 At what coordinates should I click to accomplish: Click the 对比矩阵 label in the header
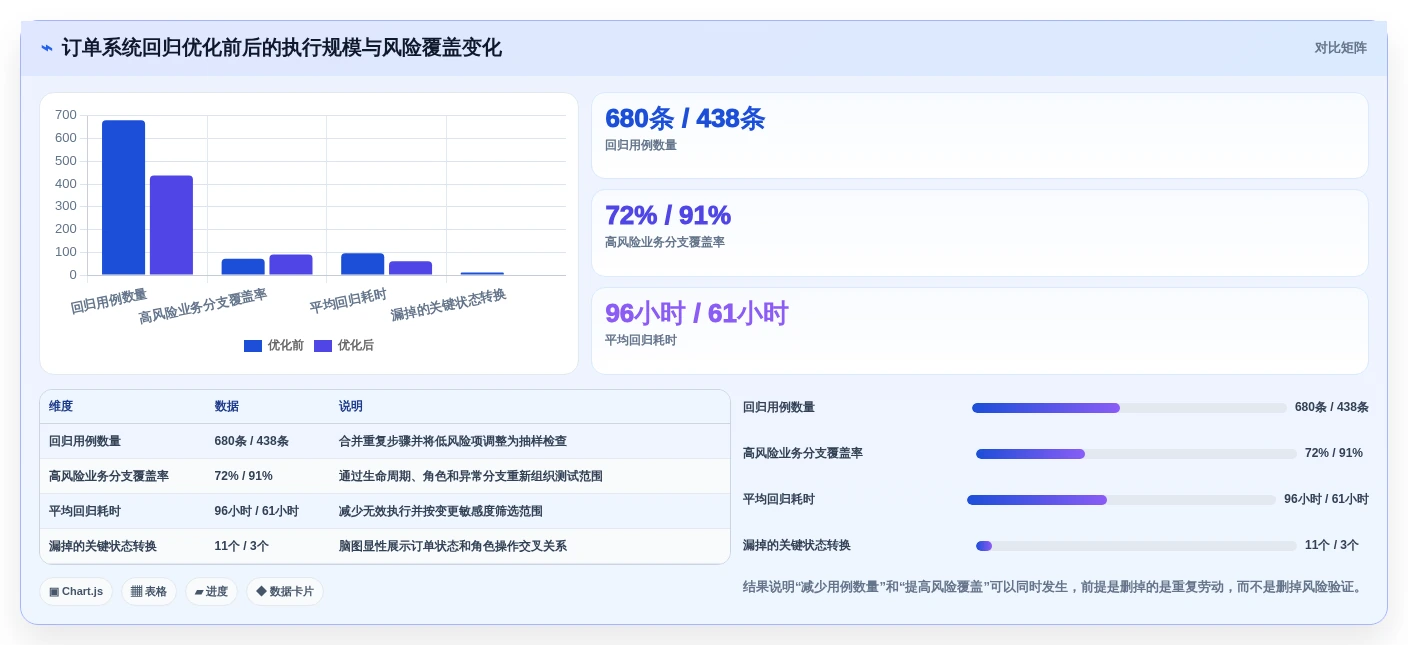(1340, 48)
